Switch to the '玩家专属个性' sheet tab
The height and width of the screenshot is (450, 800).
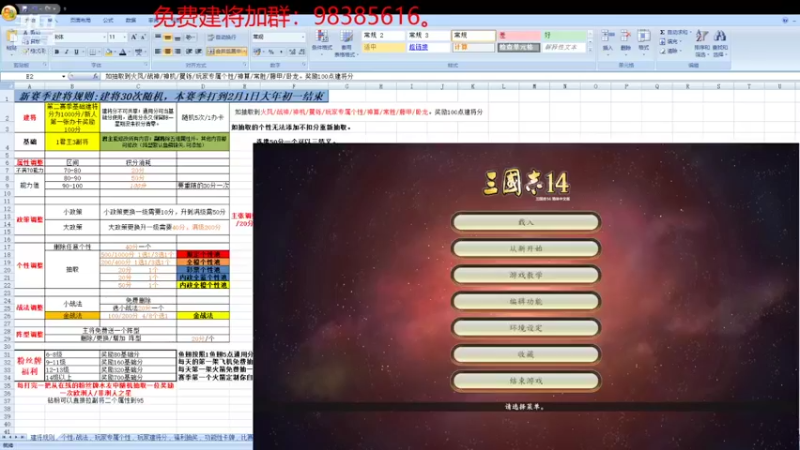113,438
